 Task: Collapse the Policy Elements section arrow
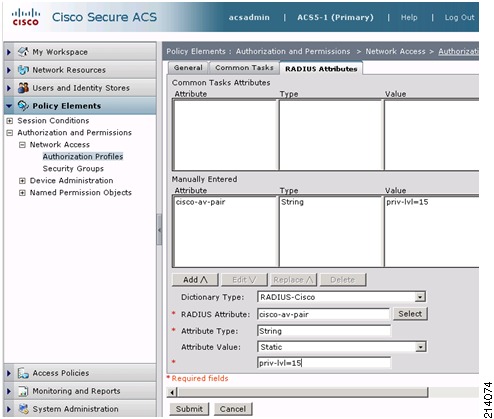pos(9,106)
